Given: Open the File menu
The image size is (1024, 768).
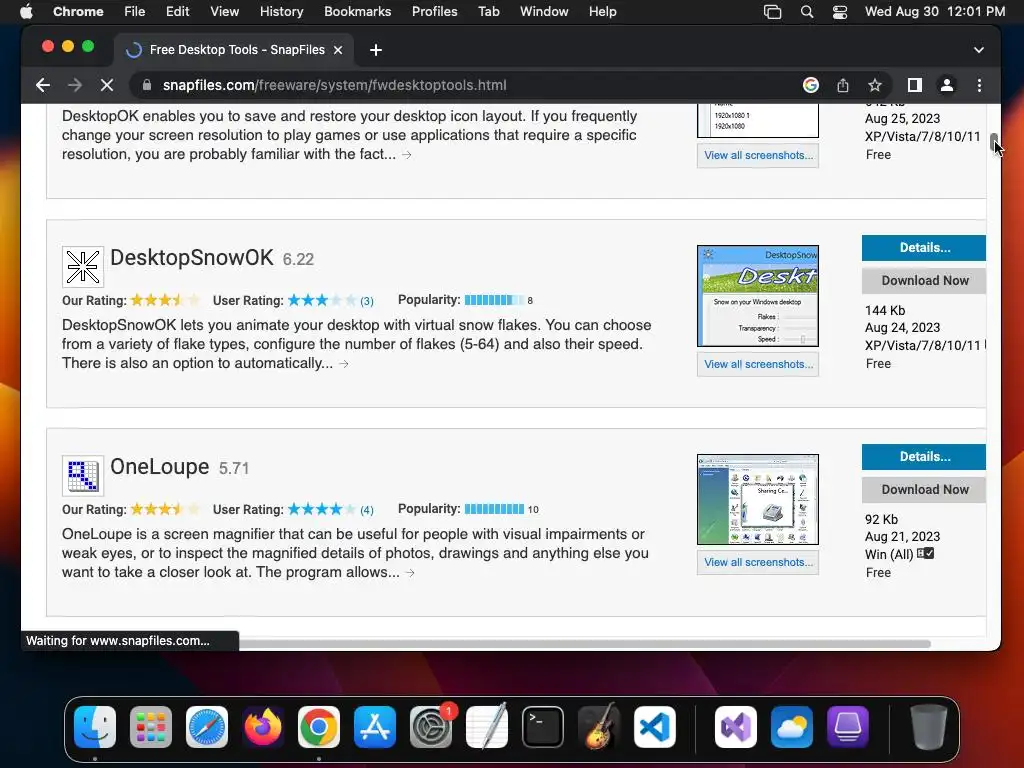Looking at the screenshot, I should (x=135, y=11).
